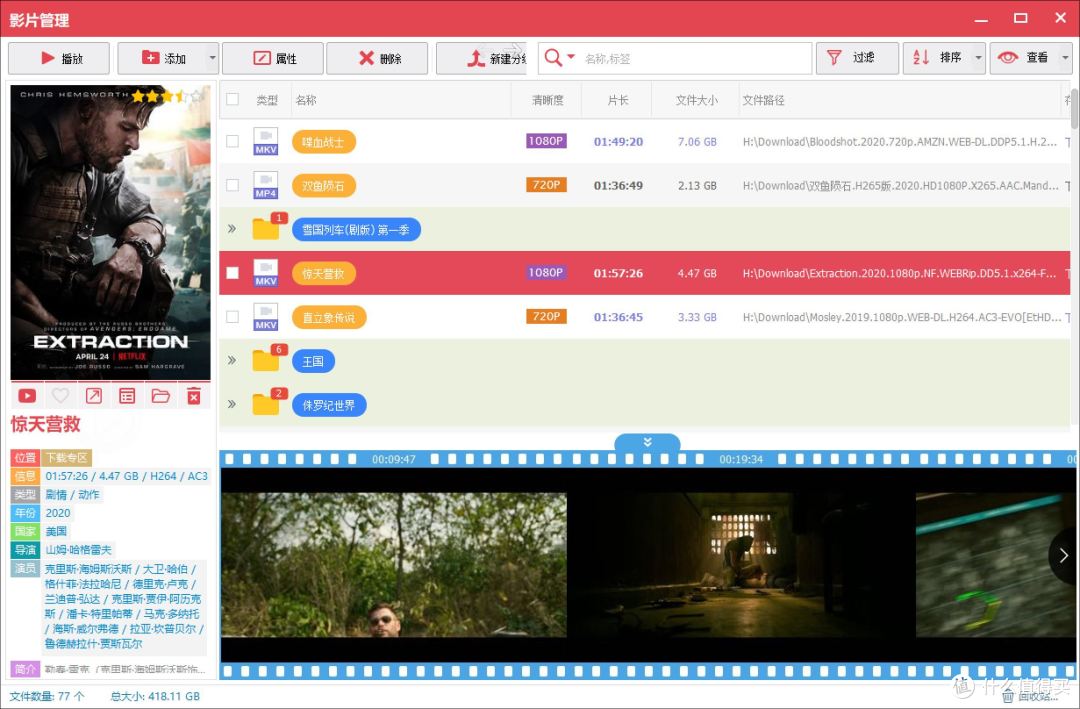
Task: Click the 播放 play toolbar button
Action: pos(59,58)
